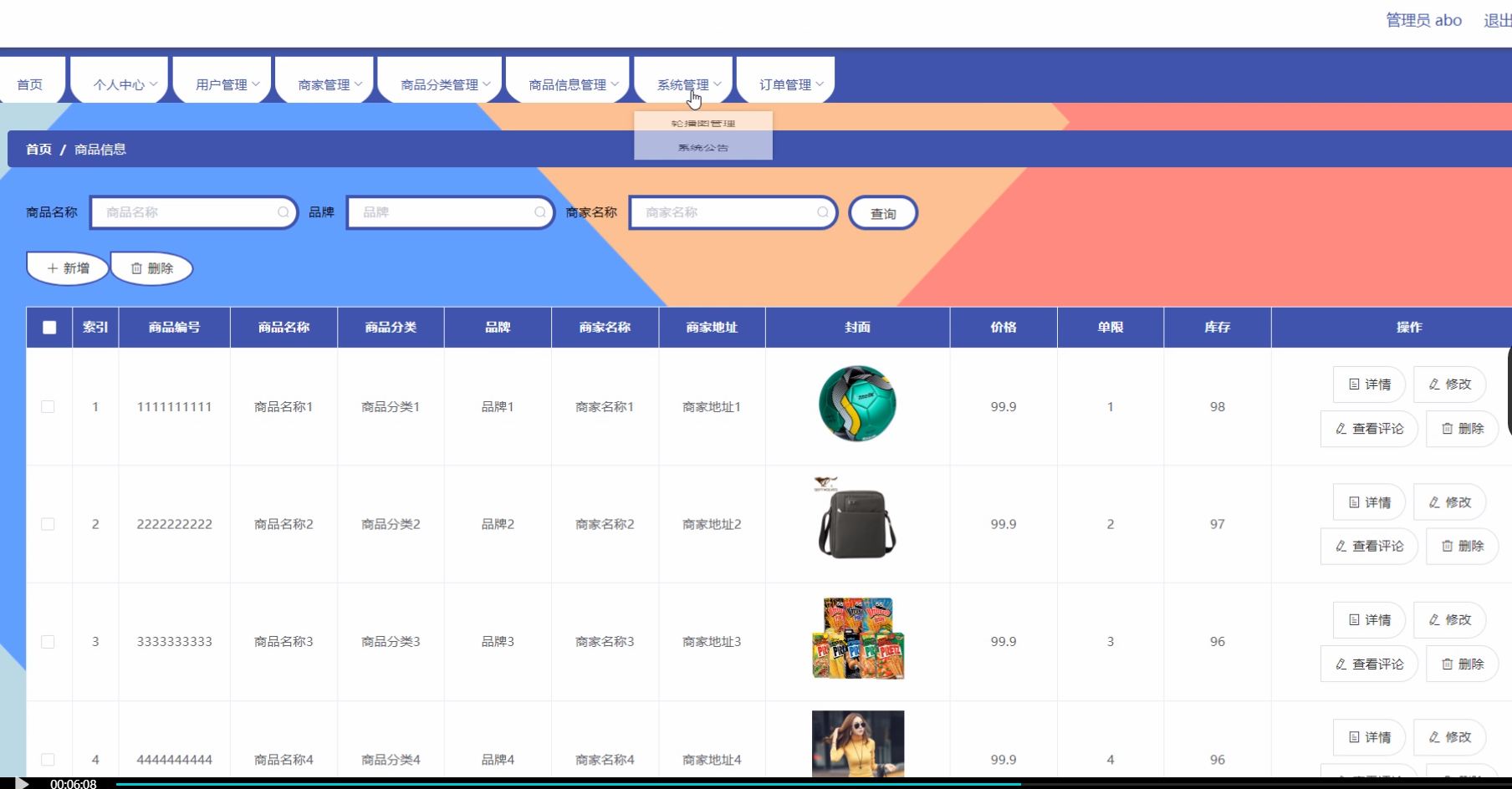Screen dimensions: 1512x789
Task: Focus the 商品名称 search input
Action: [x=194, y=212]
